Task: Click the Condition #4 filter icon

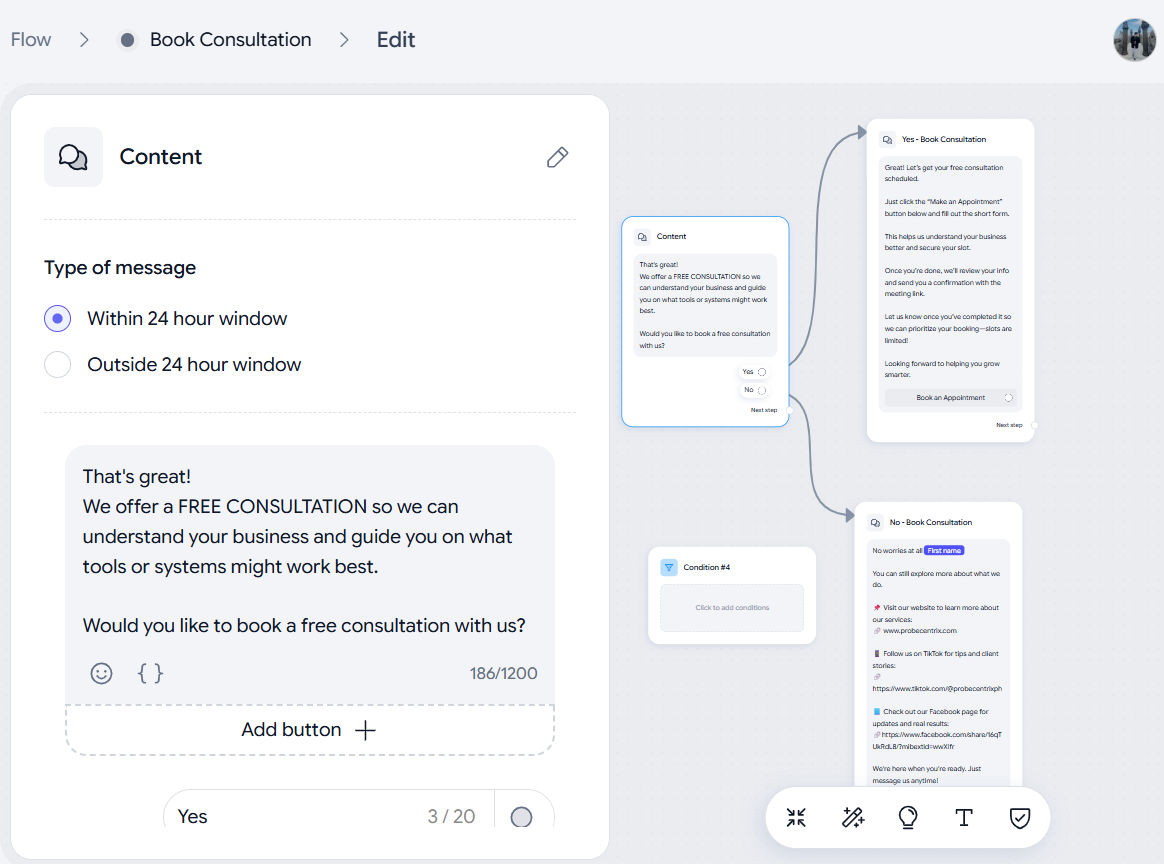Action: click(669, 567)
